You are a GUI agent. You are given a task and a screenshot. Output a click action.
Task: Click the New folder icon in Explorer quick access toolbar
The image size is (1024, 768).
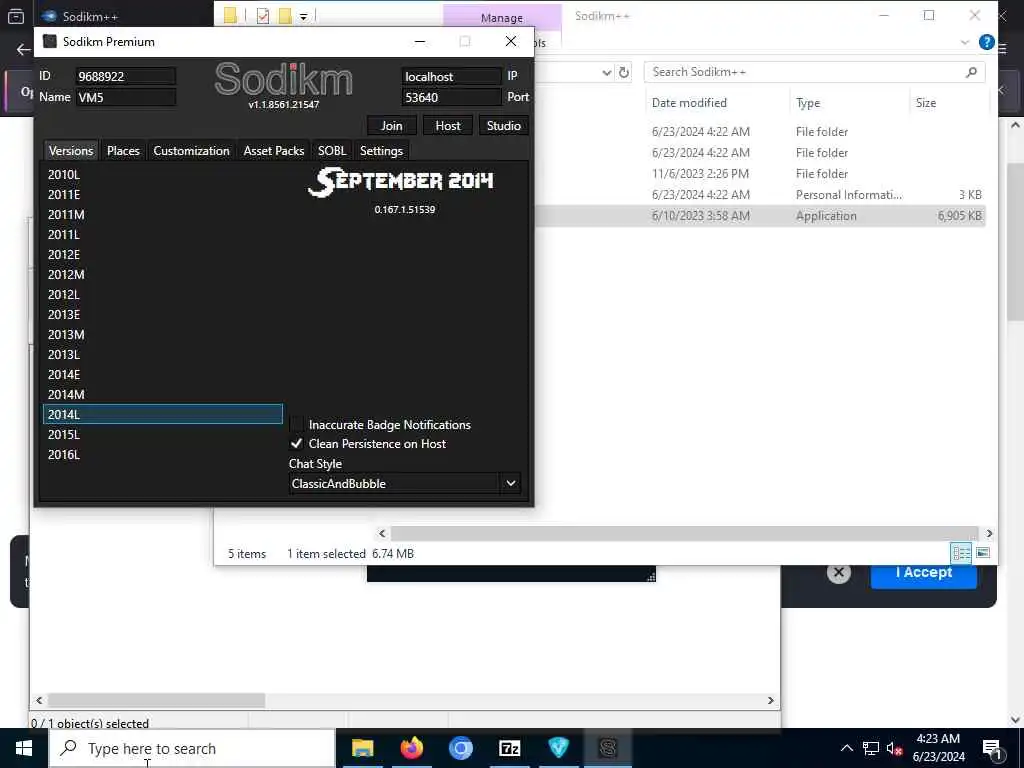tap(285, 16)
